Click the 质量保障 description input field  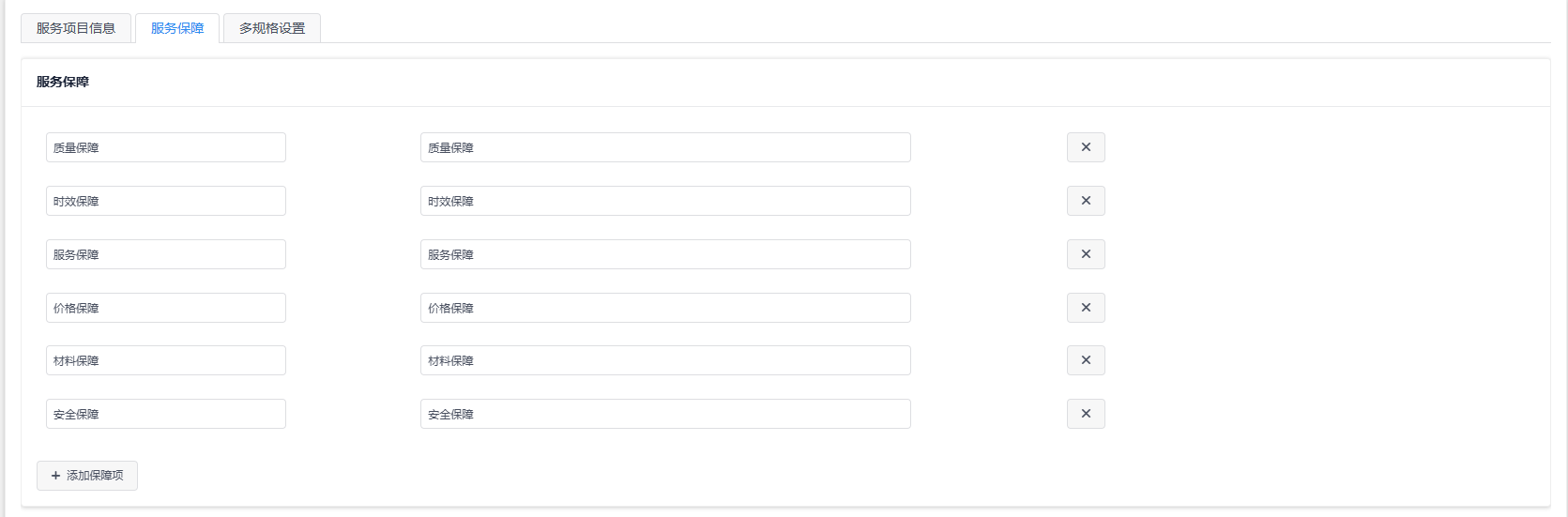[x=665, y=147]
